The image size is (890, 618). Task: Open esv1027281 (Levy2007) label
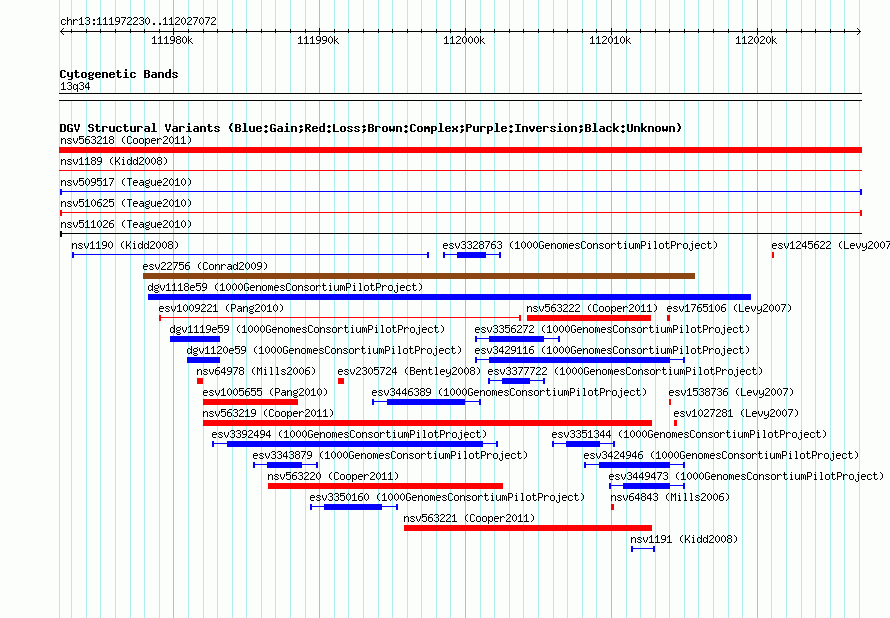coord(736,413)
